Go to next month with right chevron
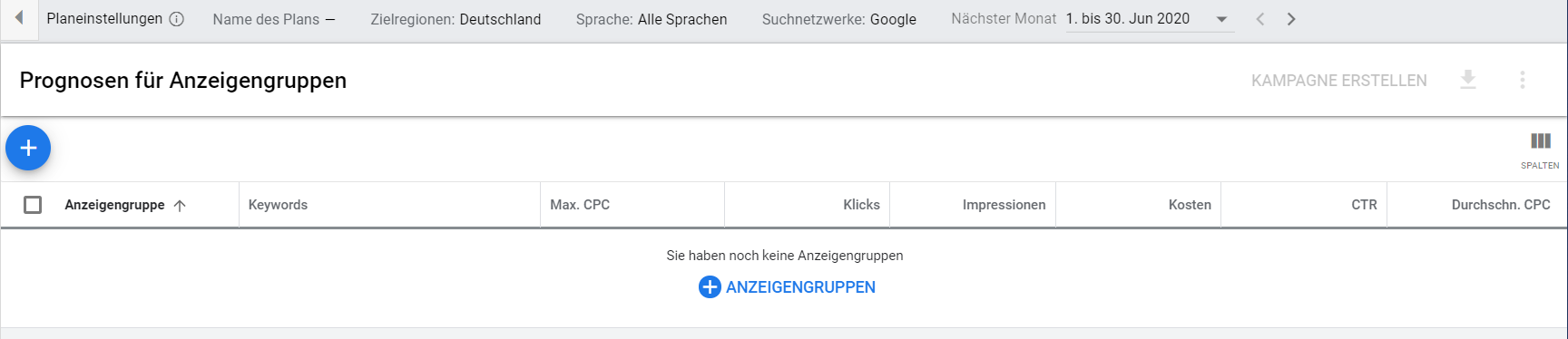Image resolution: width=1568 pixels, height=339 pixels. click(x=1291, y=19)
